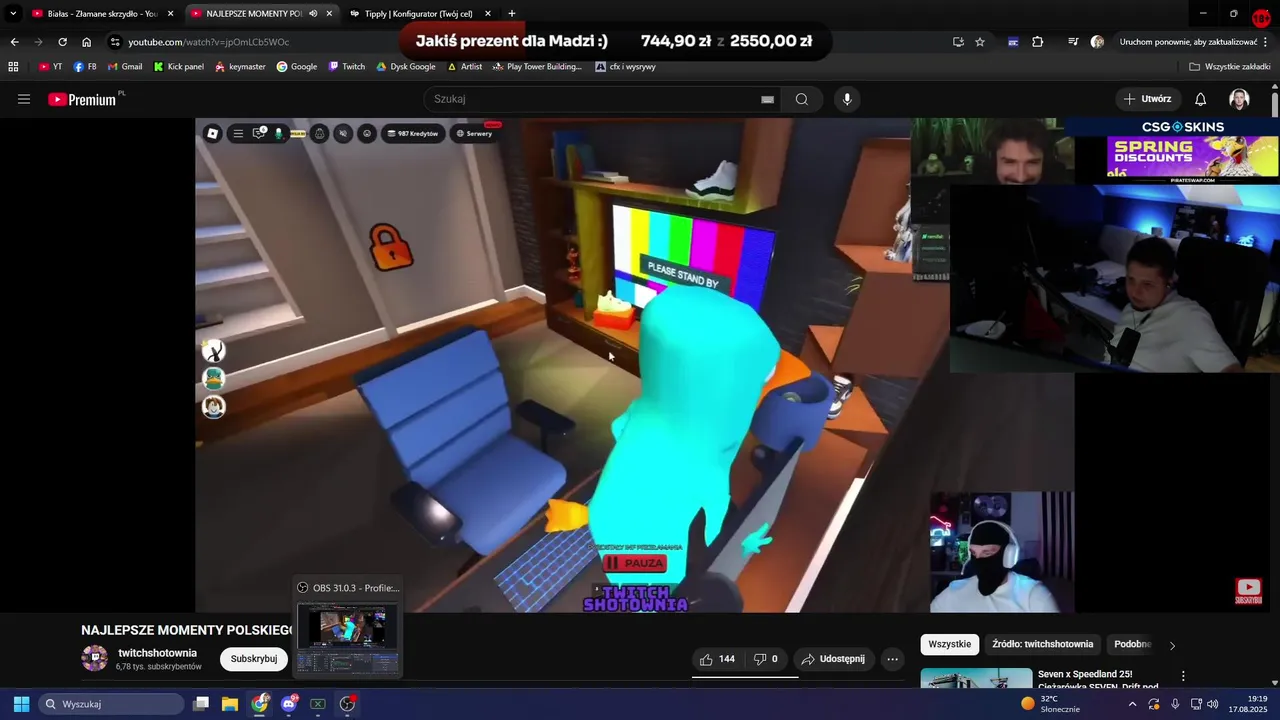The image size is (1280, 720).
Task: Open the YouTube account avatar menu
Action: [1239, 99]
